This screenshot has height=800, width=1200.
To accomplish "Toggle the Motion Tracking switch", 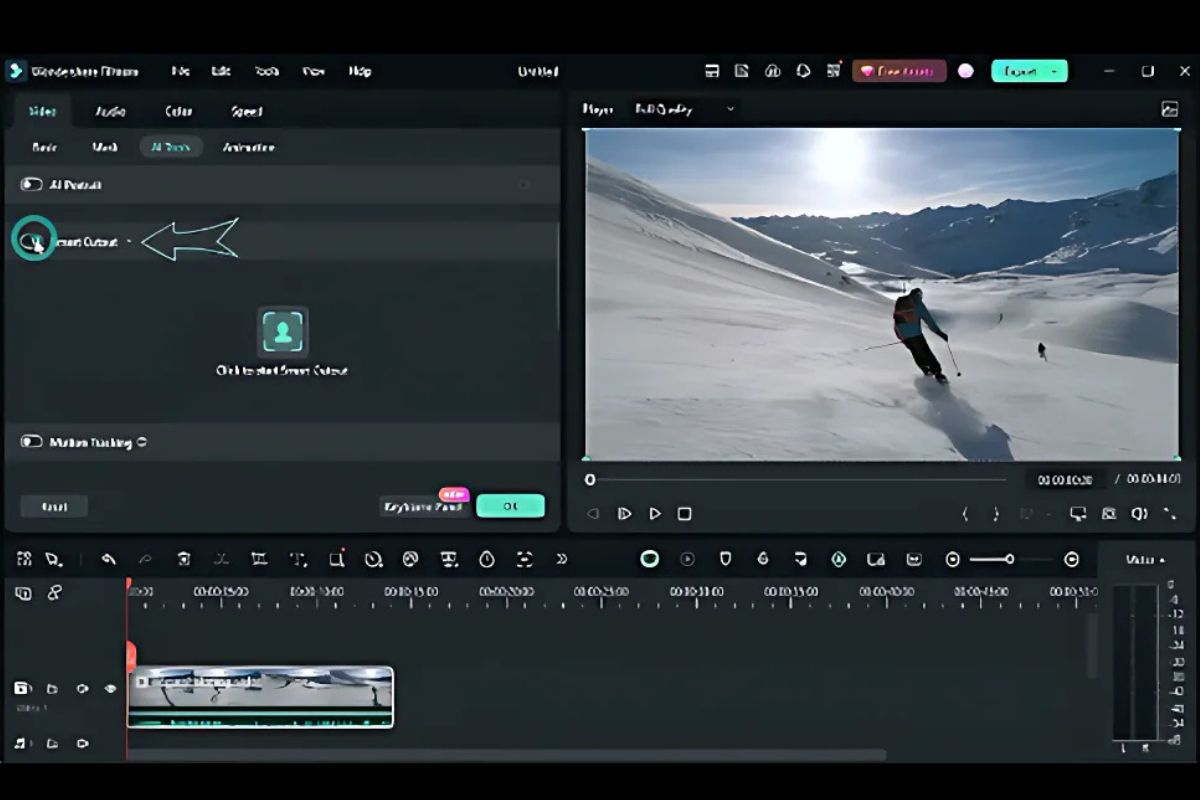I will 32,441.
